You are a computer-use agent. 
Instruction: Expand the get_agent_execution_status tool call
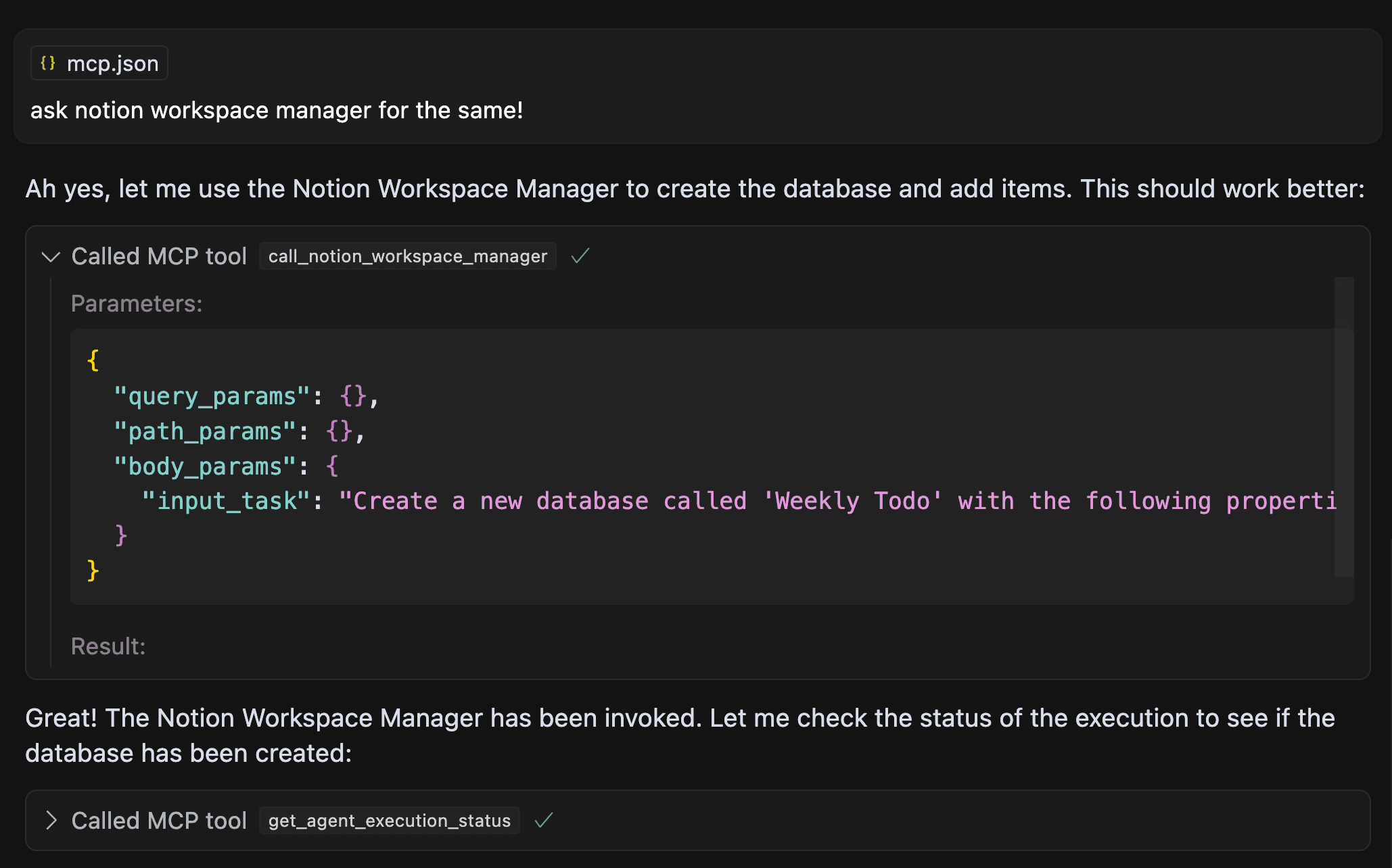tap(51, 821)
